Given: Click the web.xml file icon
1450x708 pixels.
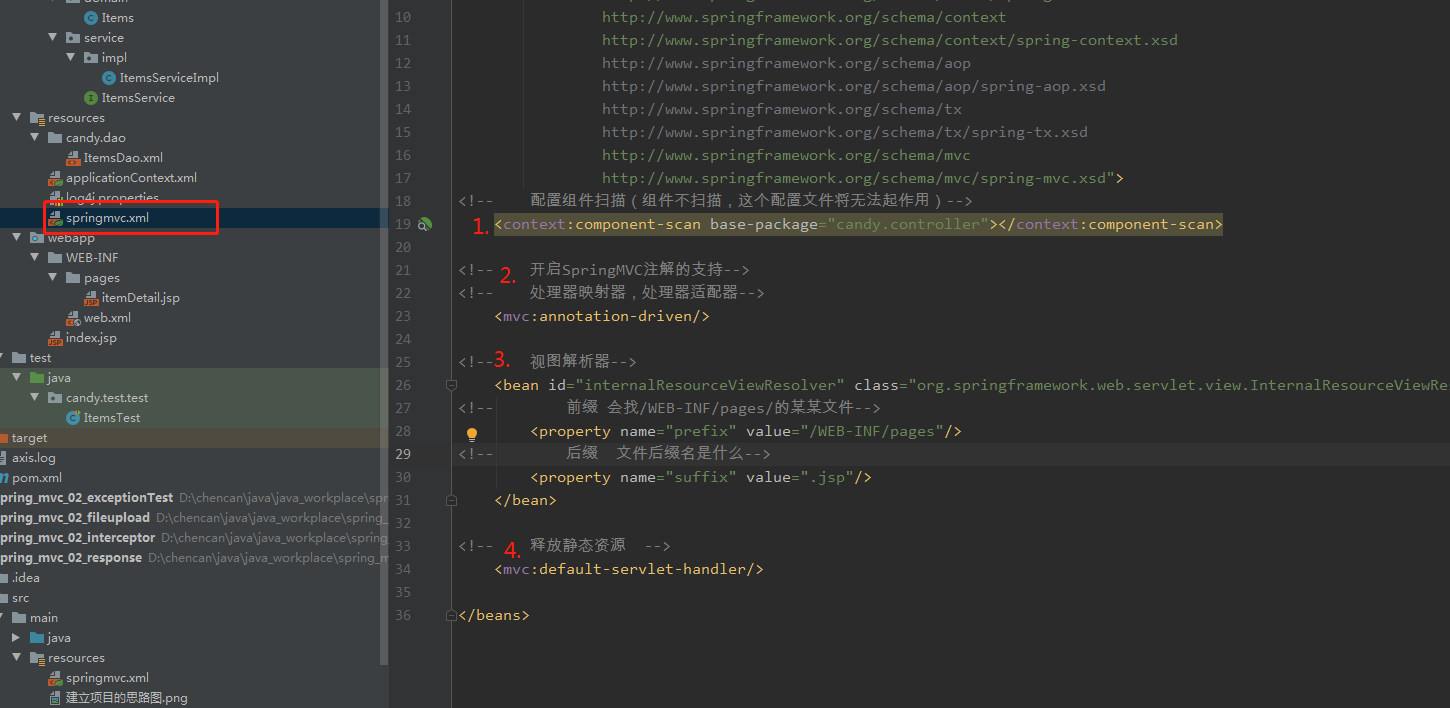Looking at the screenshot, I should (x=74, y=318).
